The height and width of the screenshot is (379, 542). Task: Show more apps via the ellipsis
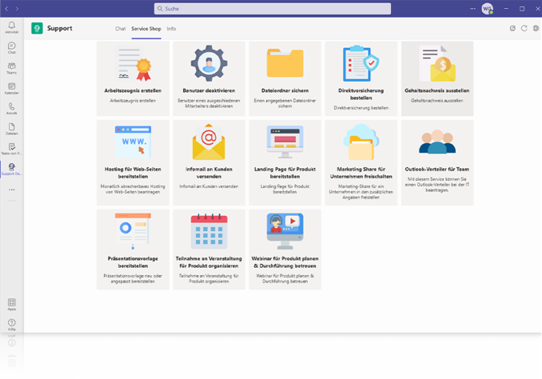coord(11,190)
